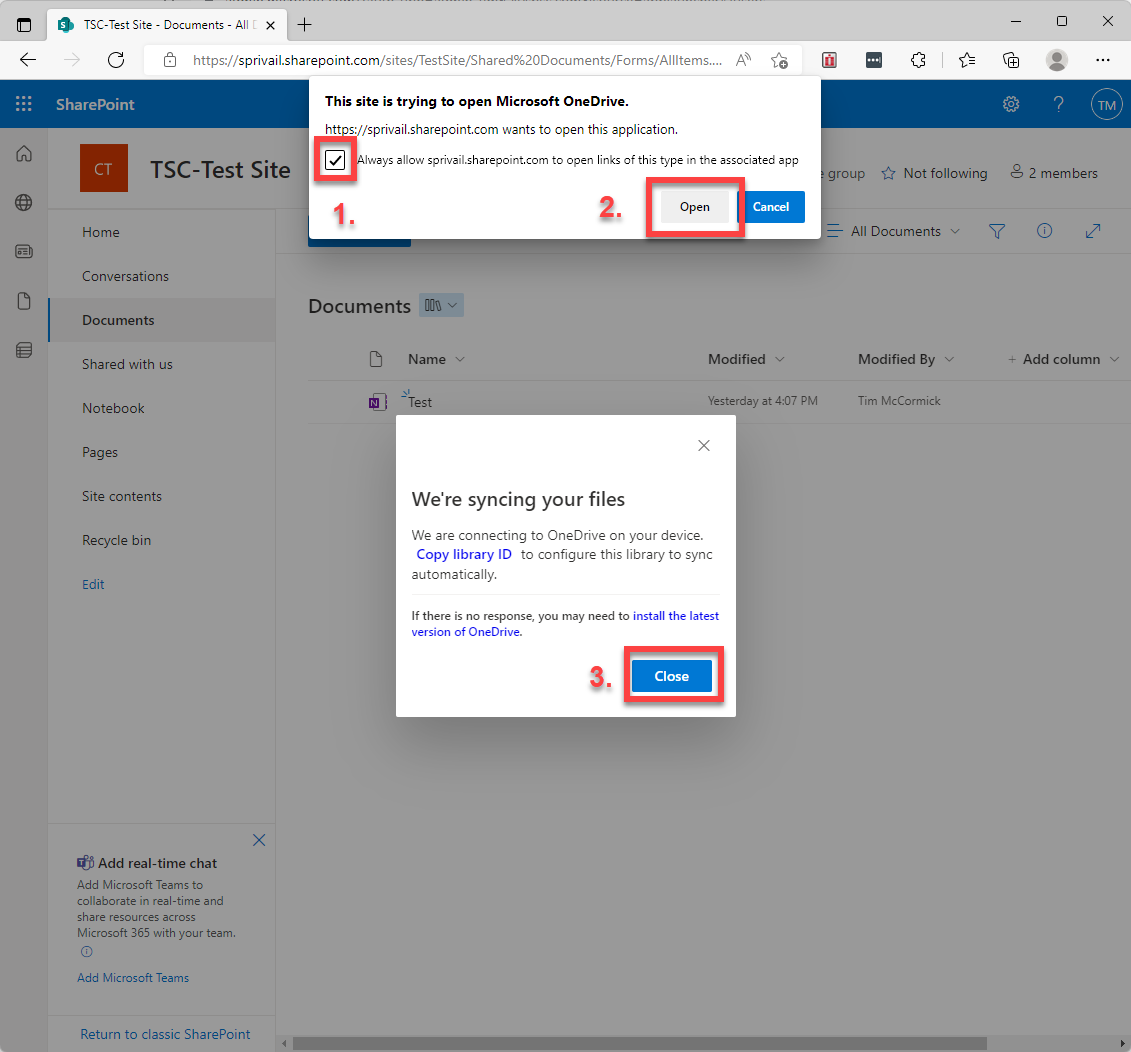Screen dimensions: 1131x1052
Task: Open a new browser tab with plus
Action: tap(304, 25)
